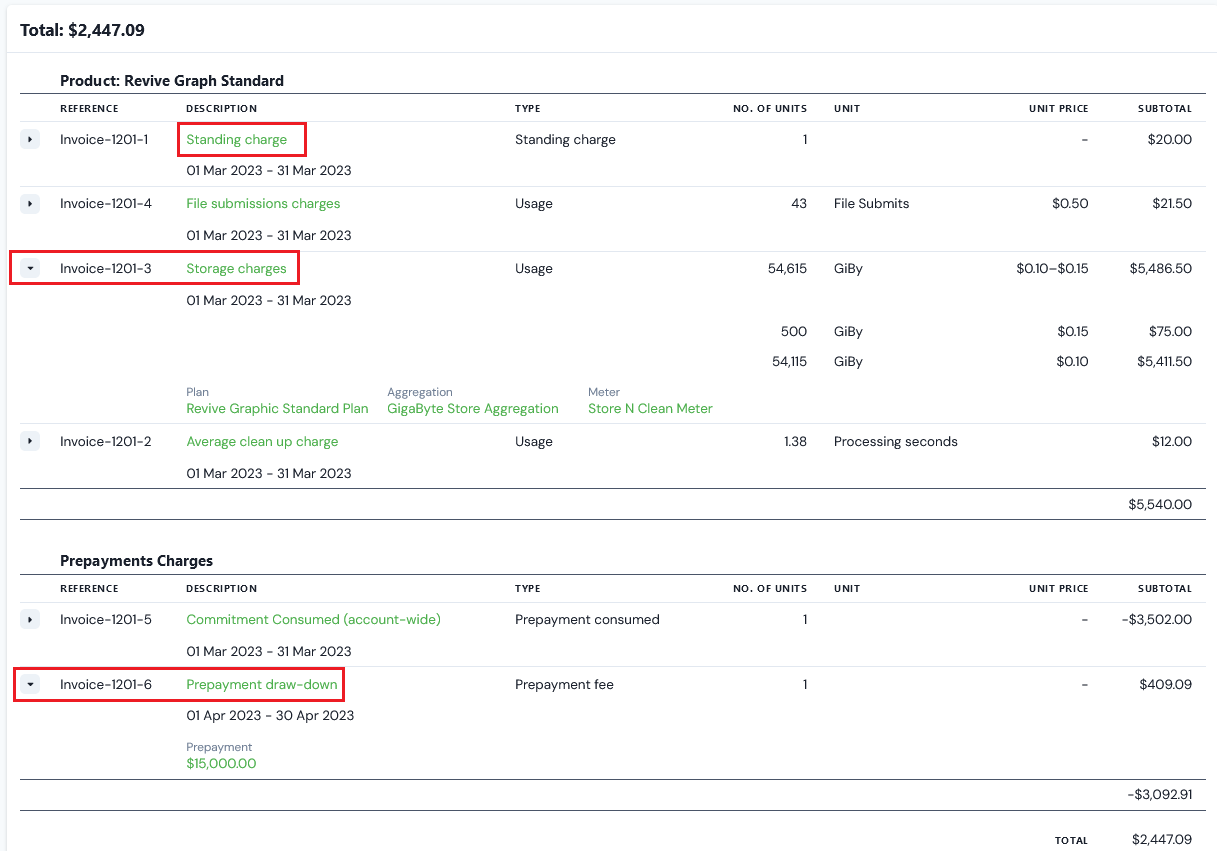
Task: Open the Prepayment draw-down link
Action: click(x=262, y=684)
